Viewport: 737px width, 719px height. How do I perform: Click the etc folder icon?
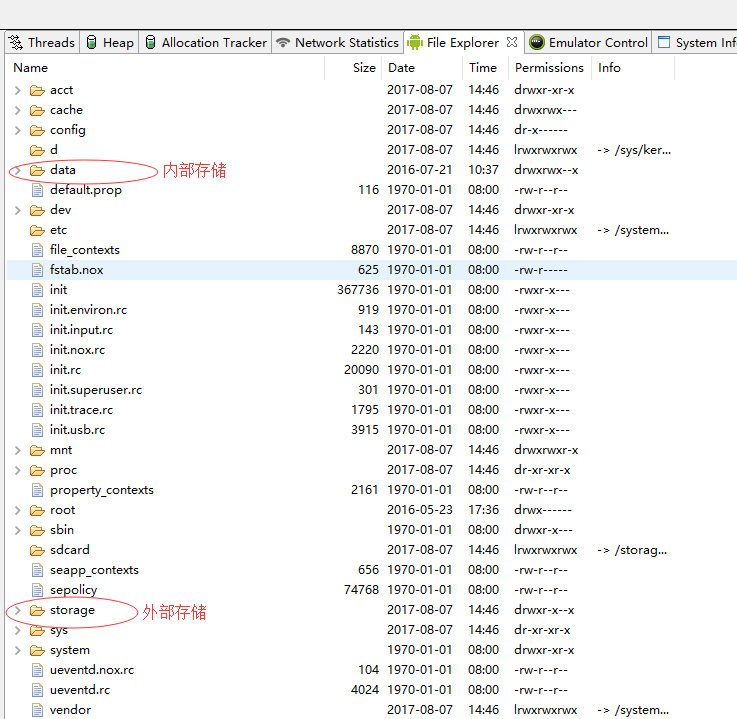coord(37,230)
